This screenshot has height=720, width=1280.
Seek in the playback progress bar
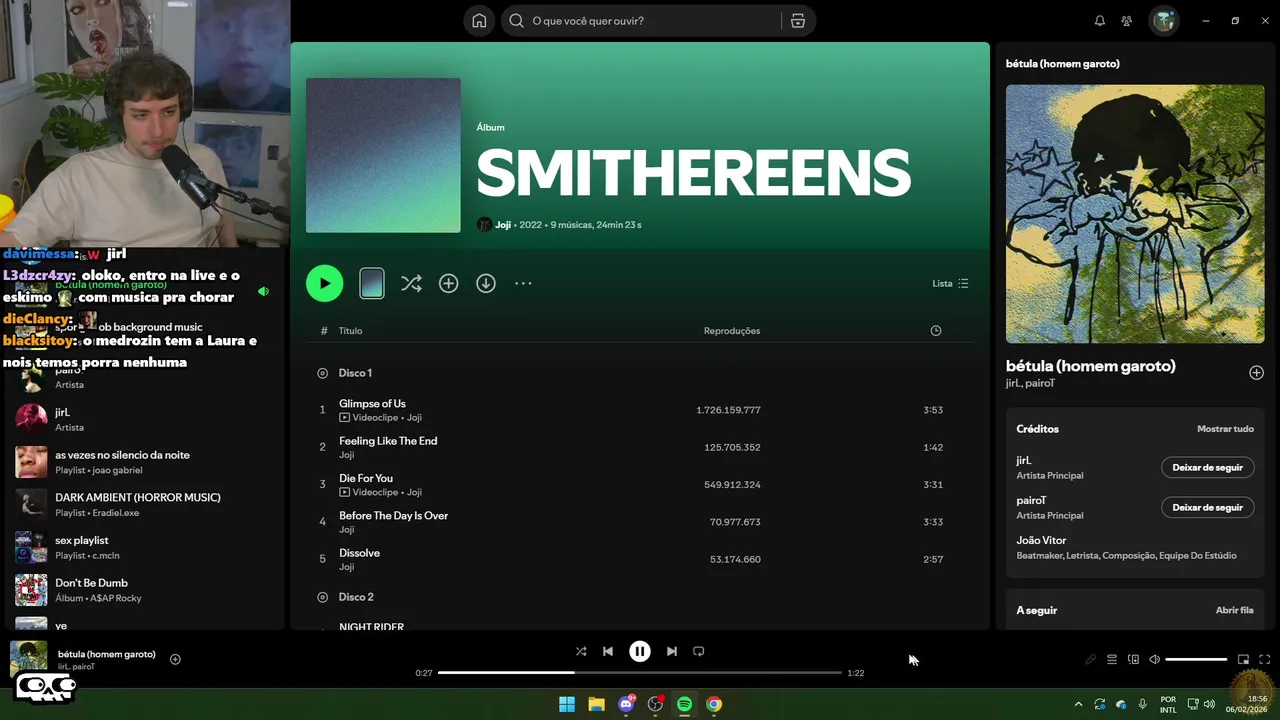tap(640, 673)
